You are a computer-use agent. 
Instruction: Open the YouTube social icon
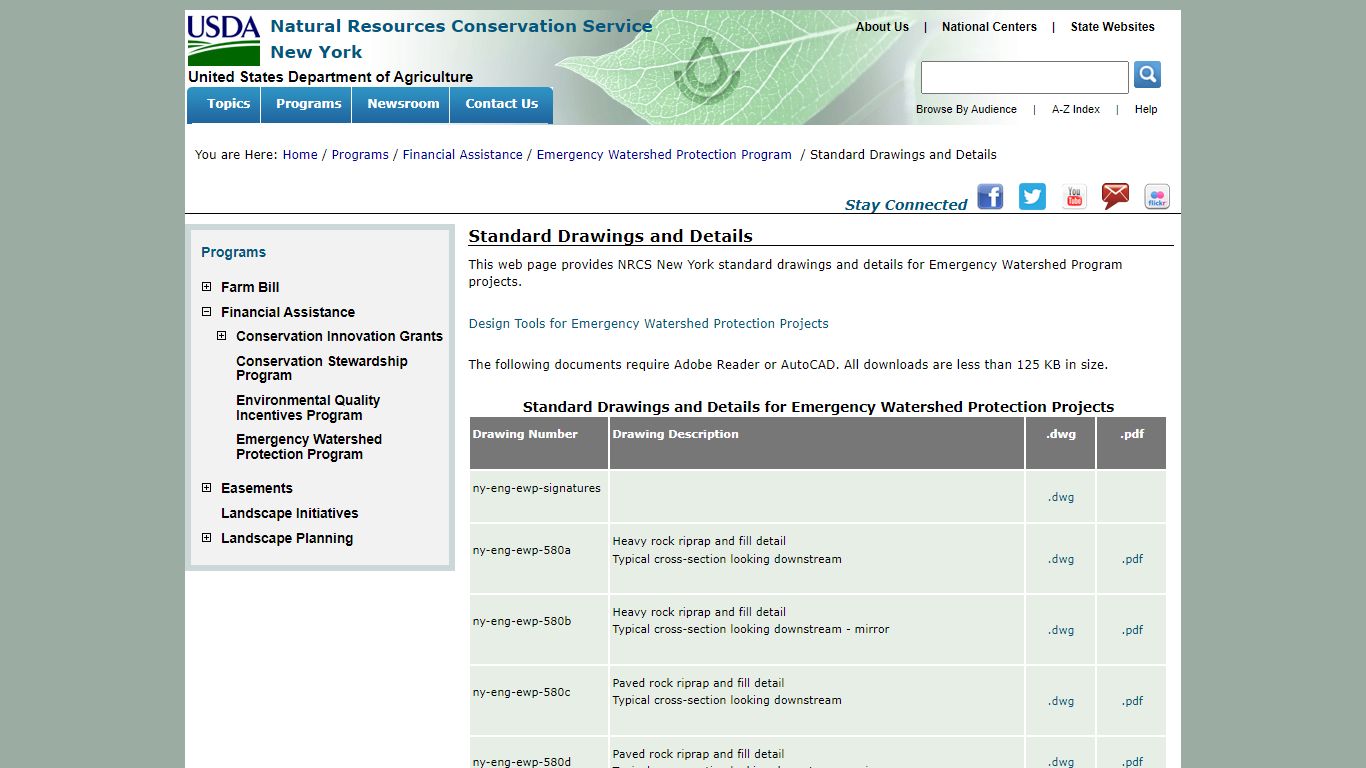click(1074, 196)
